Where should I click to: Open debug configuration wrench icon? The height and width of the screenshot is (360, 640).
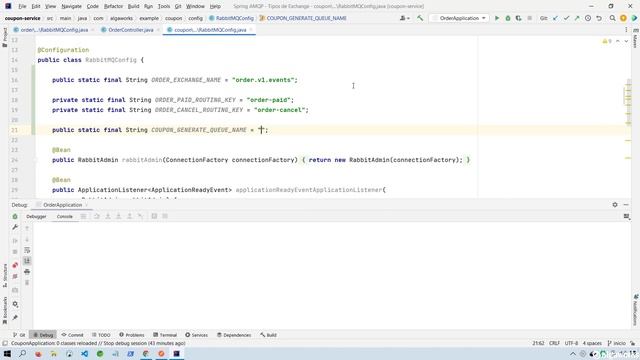[15, 227]
